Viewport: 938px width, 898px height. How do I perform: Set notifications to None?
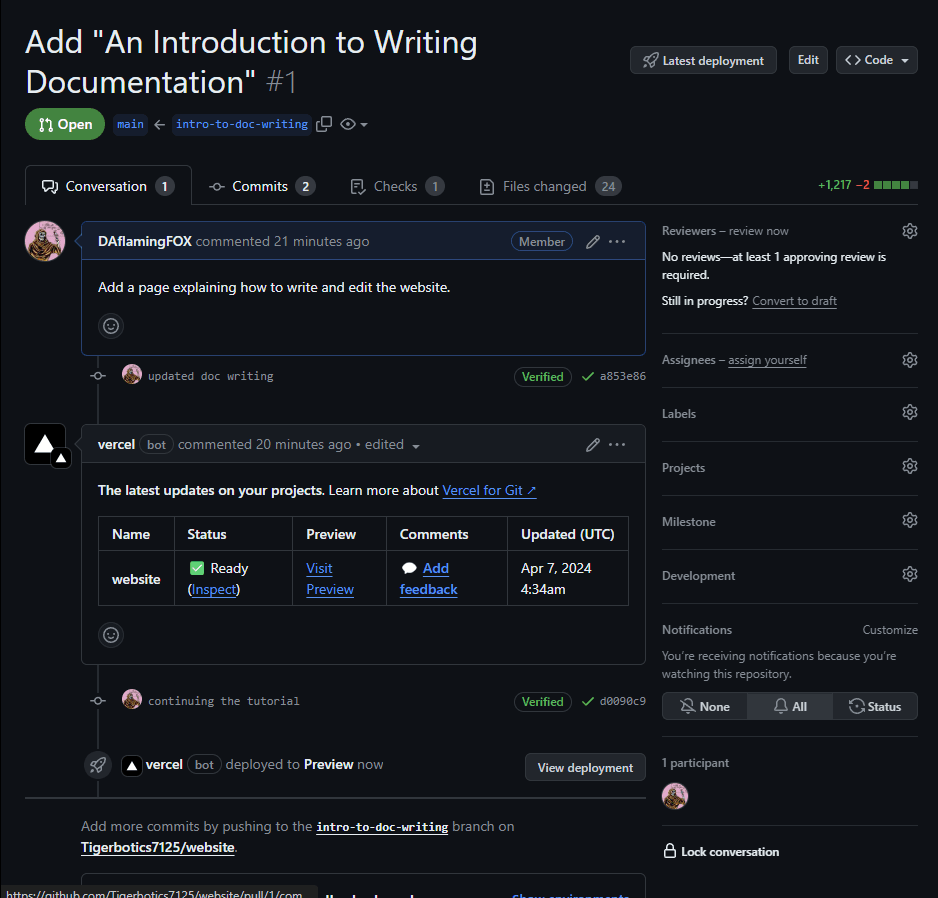coord(705,706)
